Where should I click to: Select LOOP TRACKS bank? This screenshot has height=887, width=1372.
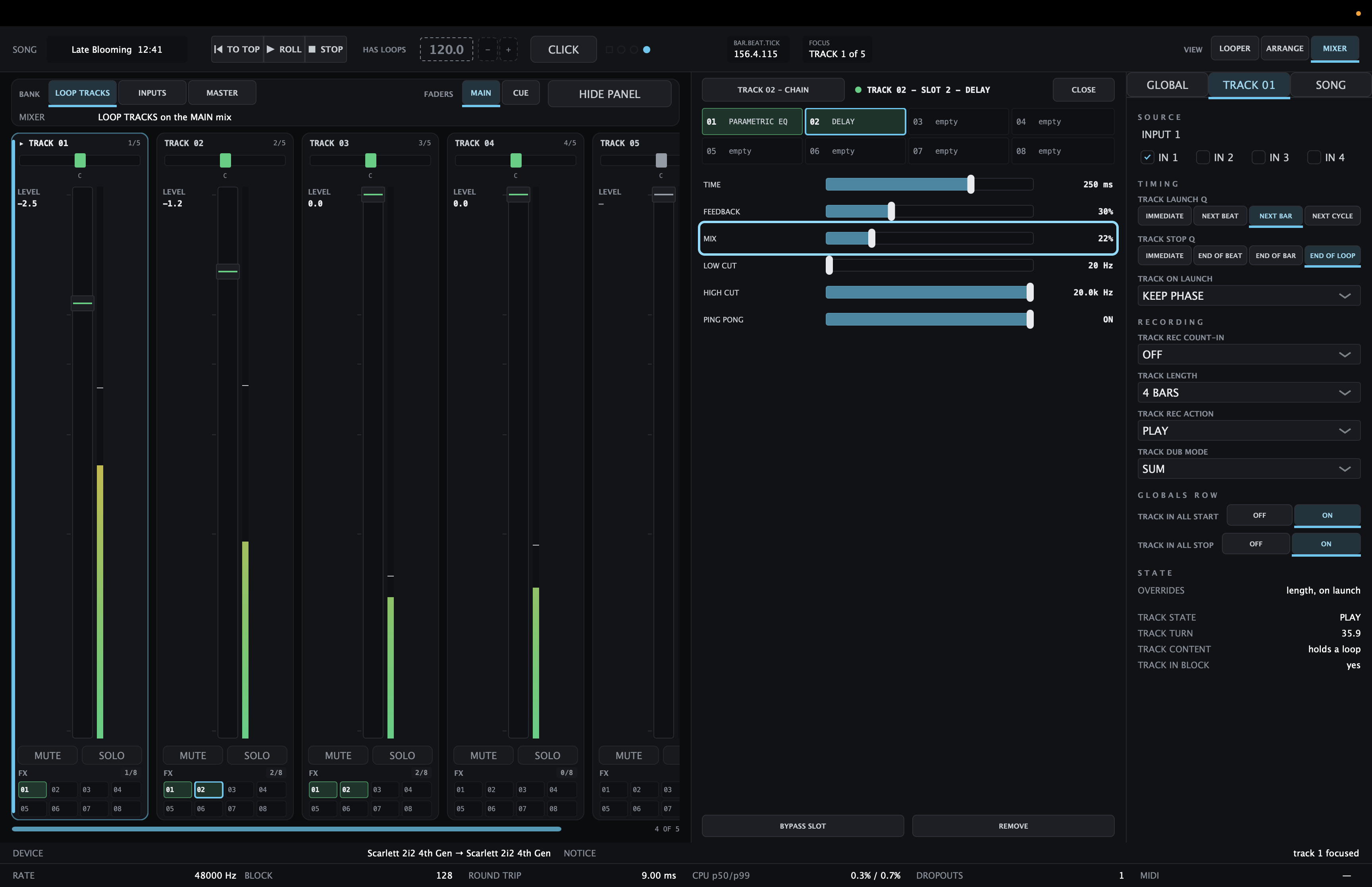click(x=82, y=93)
